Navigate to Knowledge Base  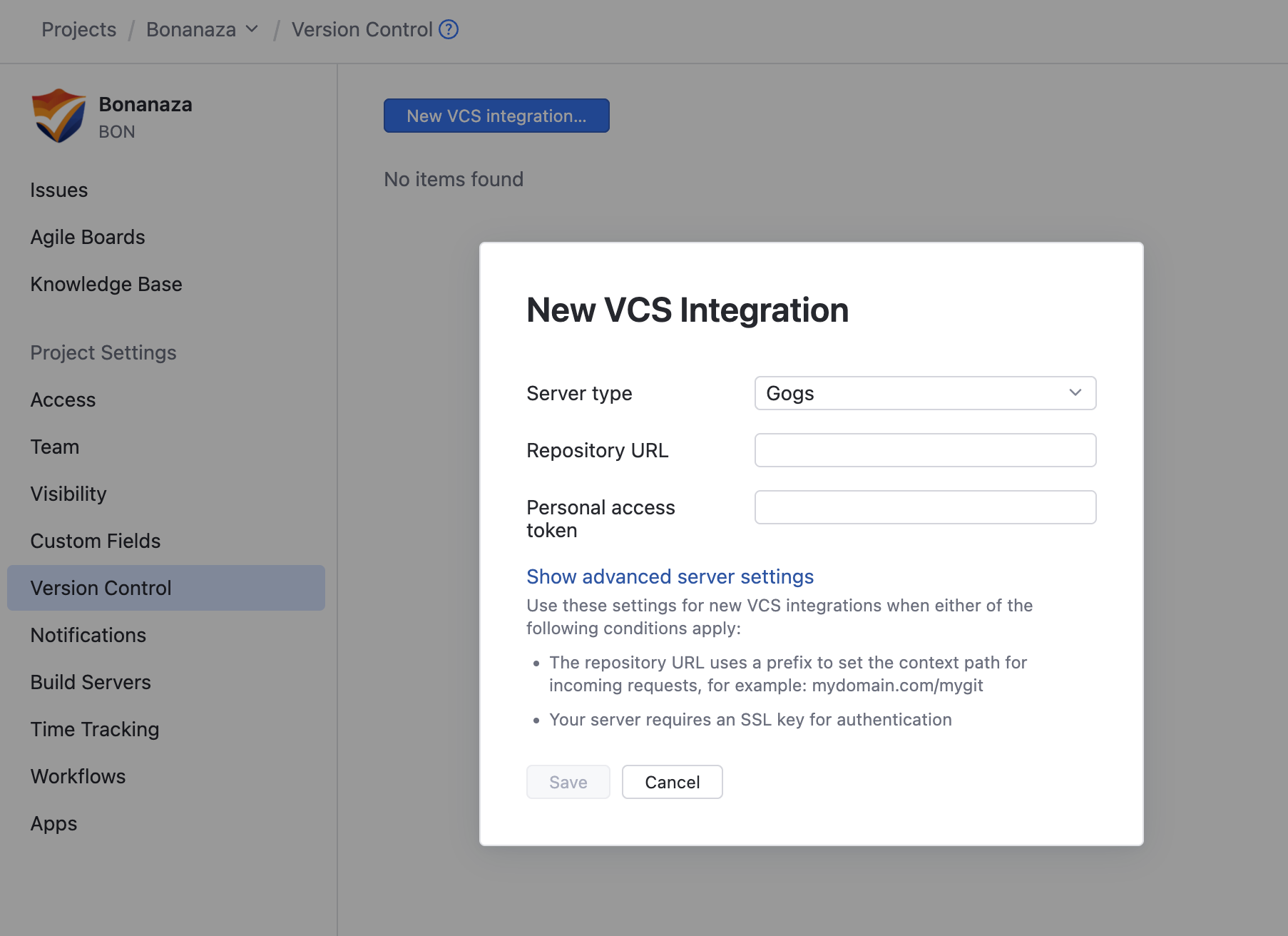pos(106,285)
